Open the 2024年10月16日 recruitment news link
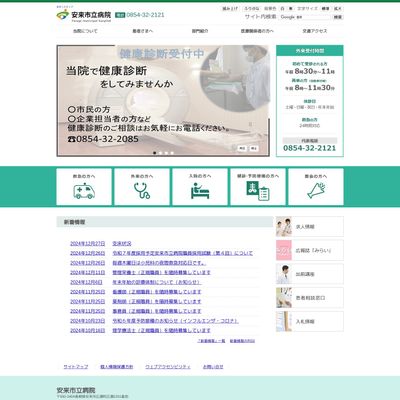This screenshot has height=400, width=400. (x=161, y=331)
